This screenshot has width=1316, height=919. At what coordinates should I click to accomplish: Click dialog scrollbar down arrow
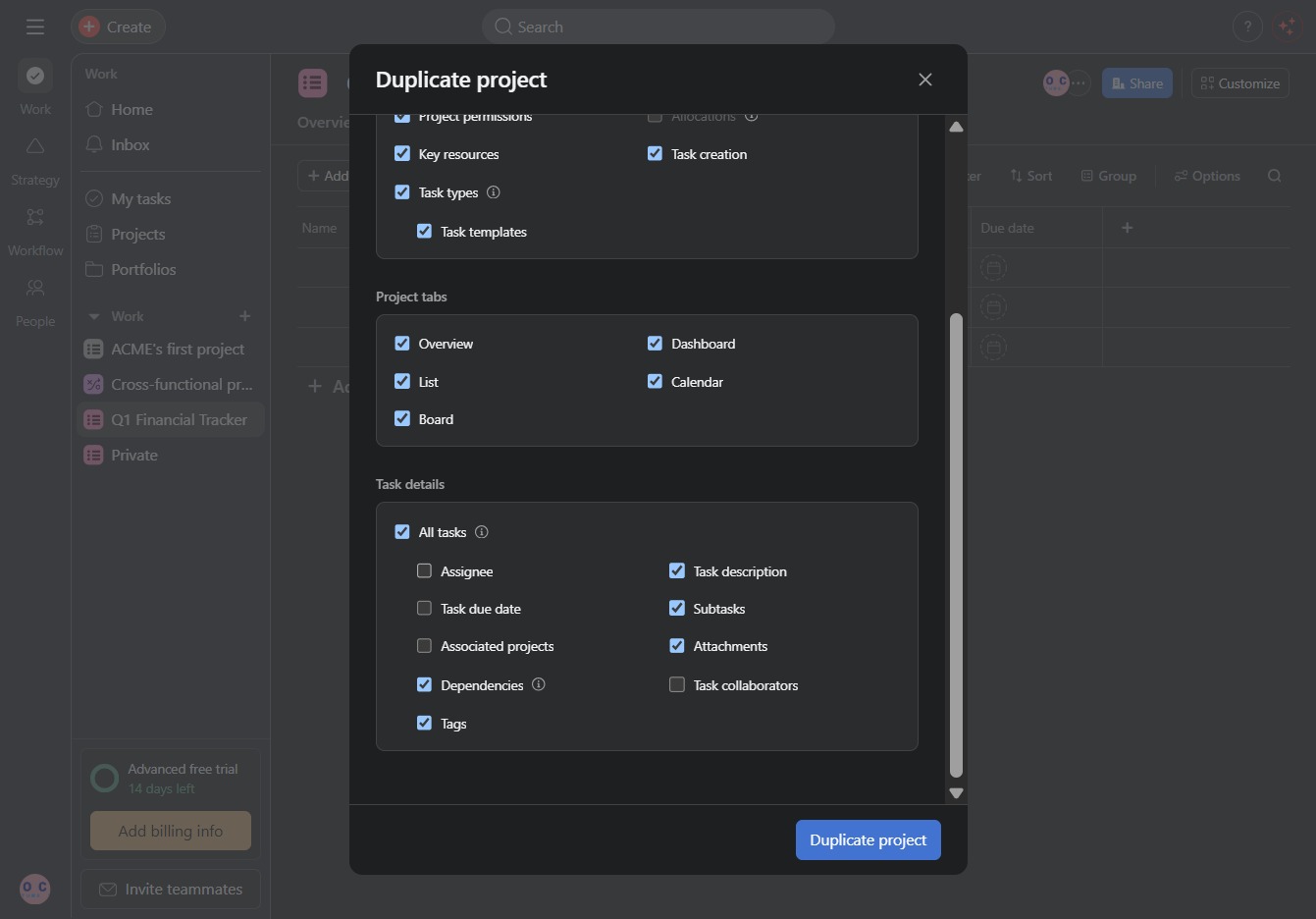956,793
